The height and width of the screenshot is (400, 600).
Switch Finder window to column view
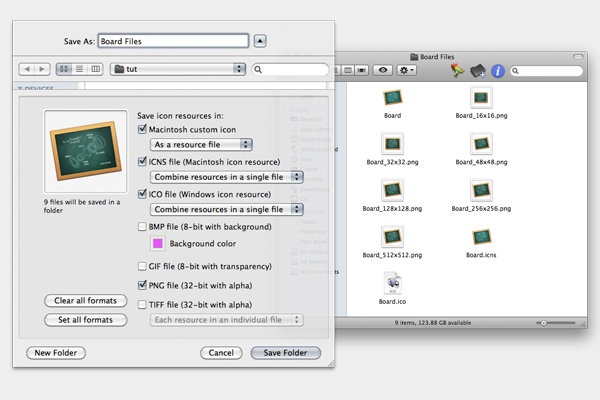[348, 70]
